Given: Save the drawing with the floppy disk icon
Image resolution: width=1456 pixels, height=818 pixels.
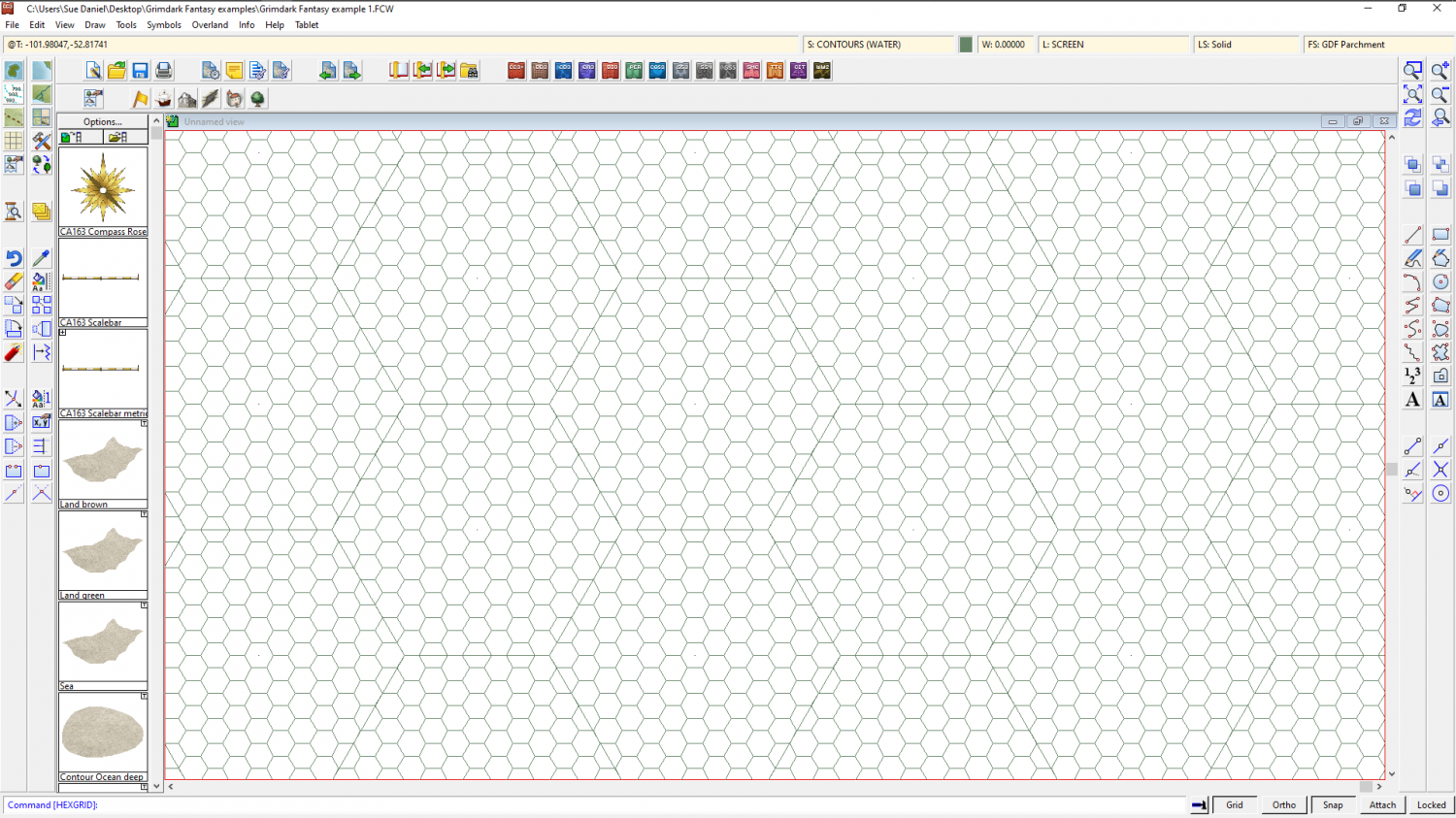Looking at the screenshot, I should tap(141, 71).
